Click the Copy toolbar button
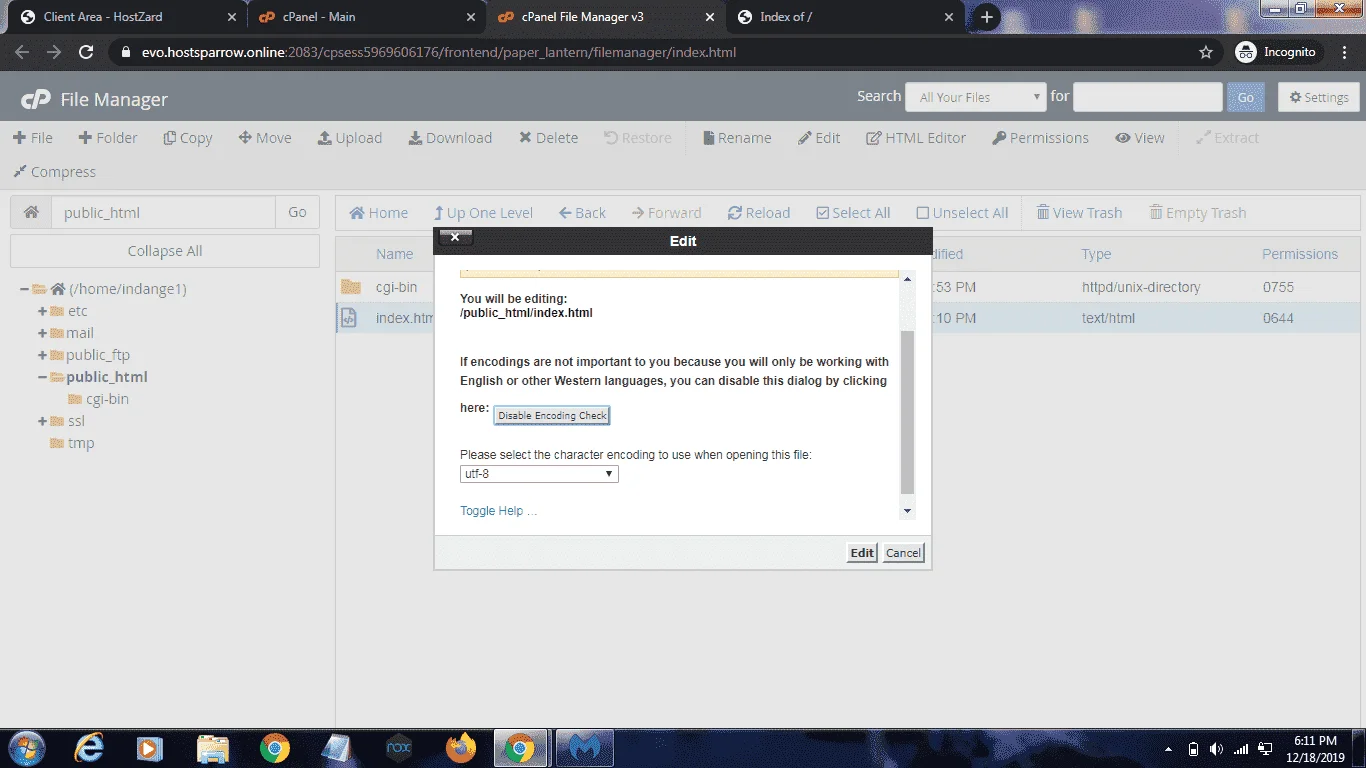The width and height of the screenshot is (1366, 768). coord(188,138)
